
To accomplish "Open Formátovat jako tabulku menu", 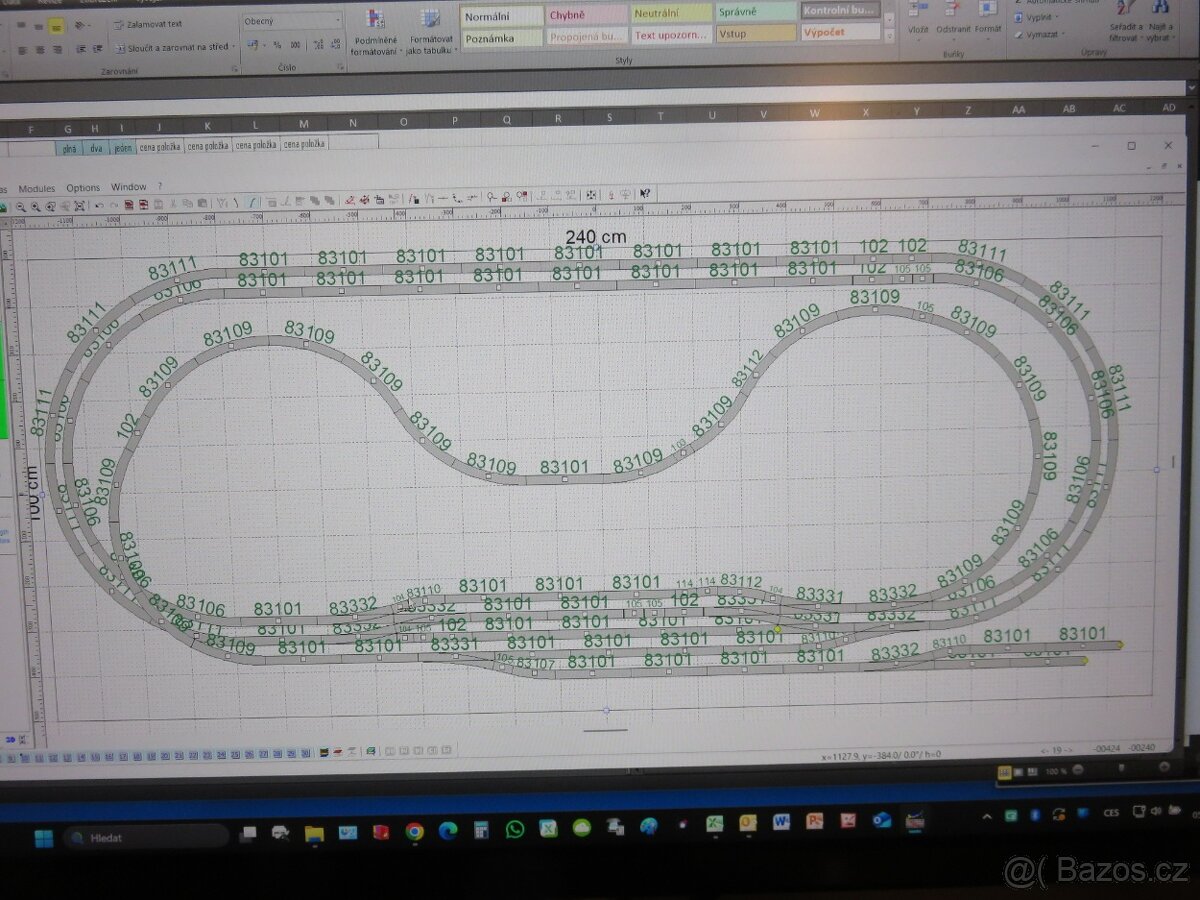I will point(430,30).
